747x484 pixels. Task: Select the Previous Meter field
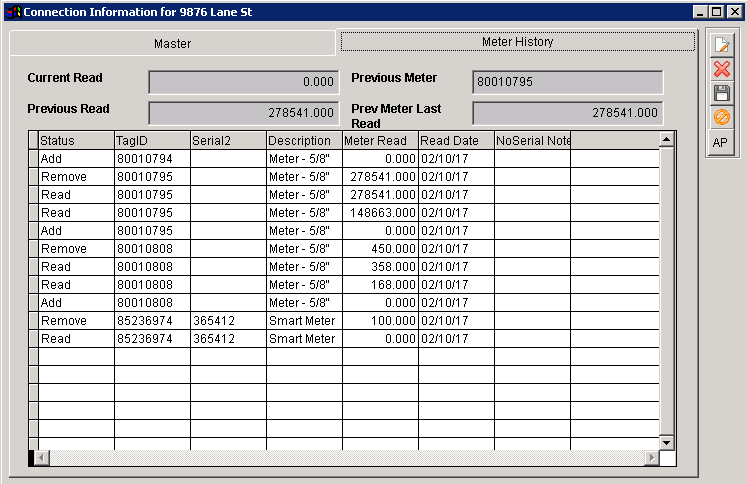pos(567,82)
